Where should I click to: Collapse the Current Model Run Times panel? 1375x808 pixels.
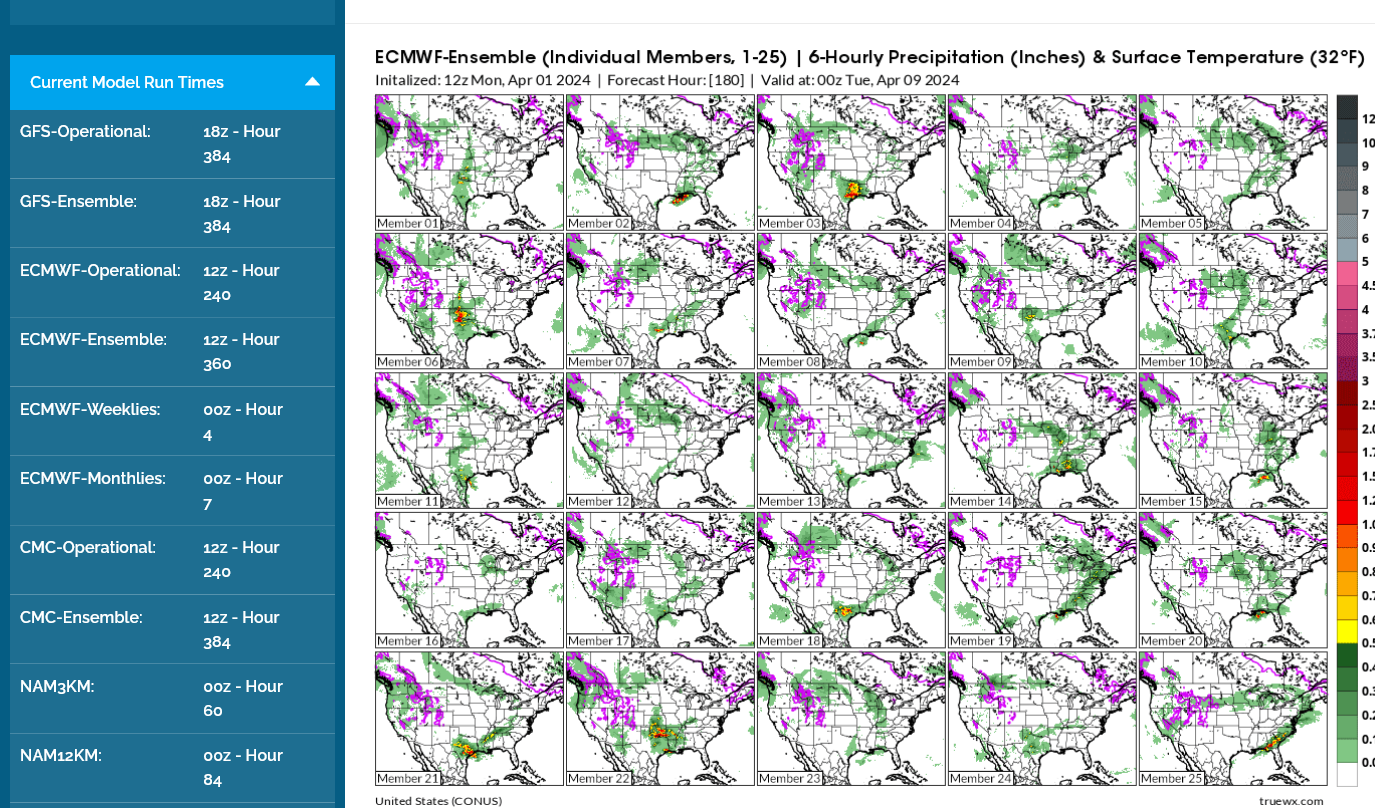click(x=312, y=82)
